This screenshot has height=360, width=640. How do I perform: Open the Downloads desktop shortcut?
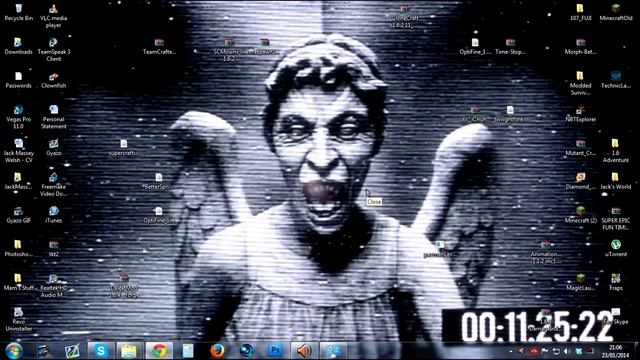pyautogui.click(x=18, y=46)
